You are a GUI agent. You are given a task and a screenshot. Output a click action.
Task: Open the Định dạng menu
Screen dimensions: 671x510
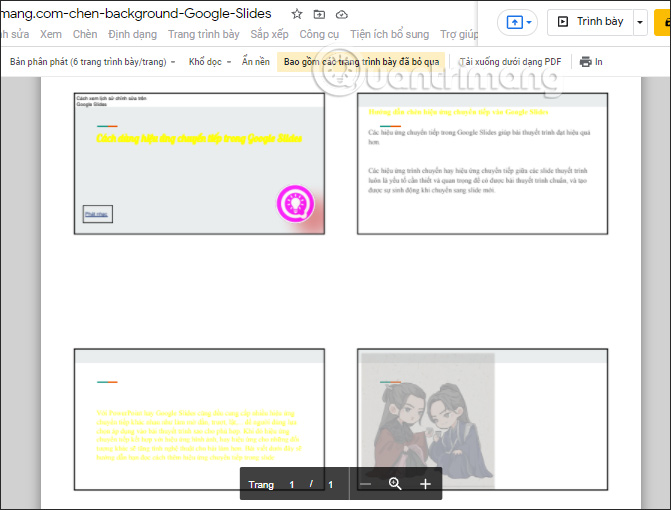133,34
